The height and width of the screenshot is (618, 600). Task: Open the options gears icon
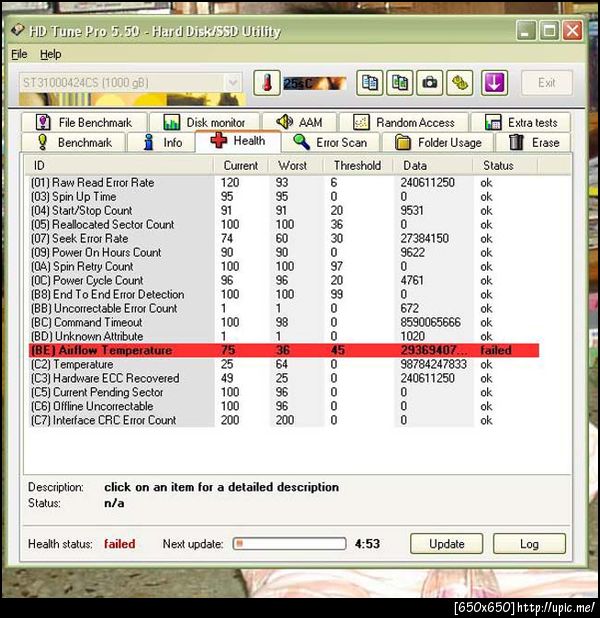tap(460, 83)
